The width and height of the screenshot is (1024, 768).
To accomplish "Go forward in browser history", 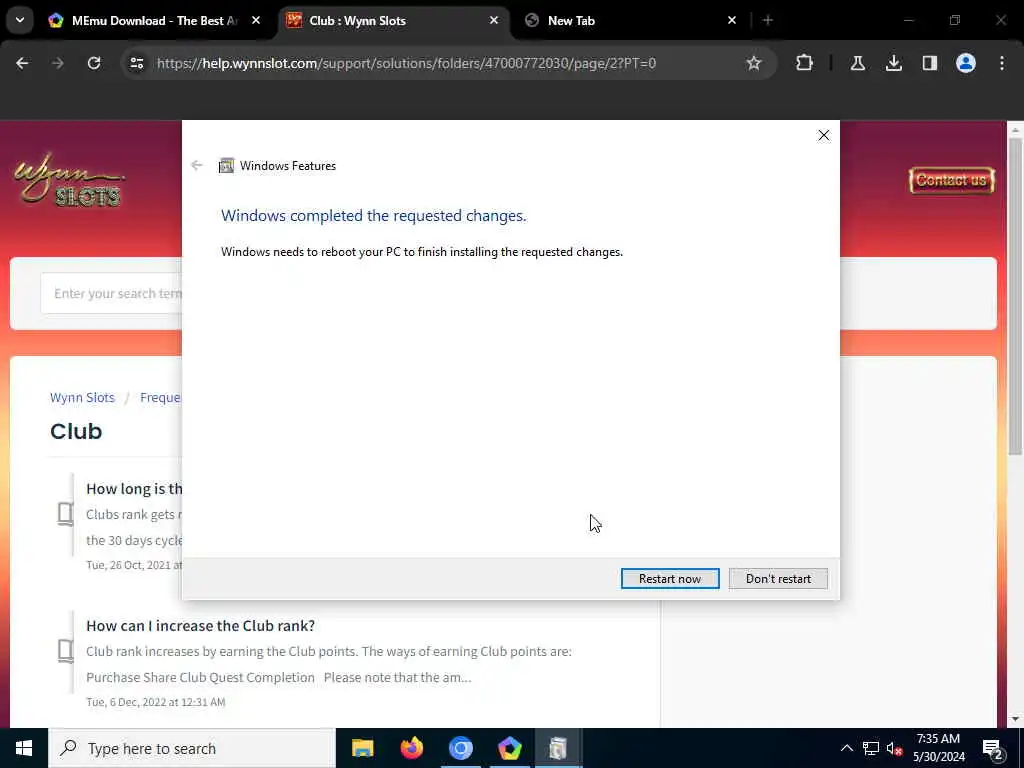I will coord(57,63).
